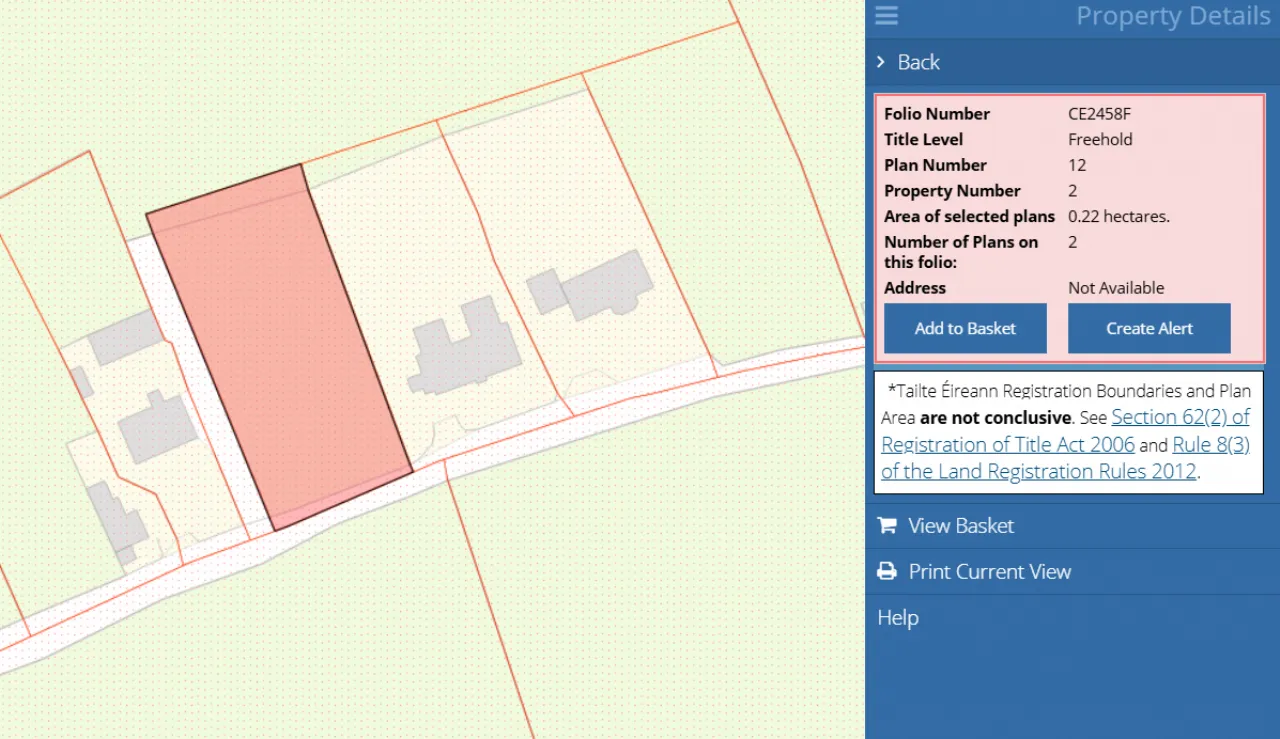This screenshot has width=1280, height=739.
Task: Select the View Basket text label
Action: (961, 526)
